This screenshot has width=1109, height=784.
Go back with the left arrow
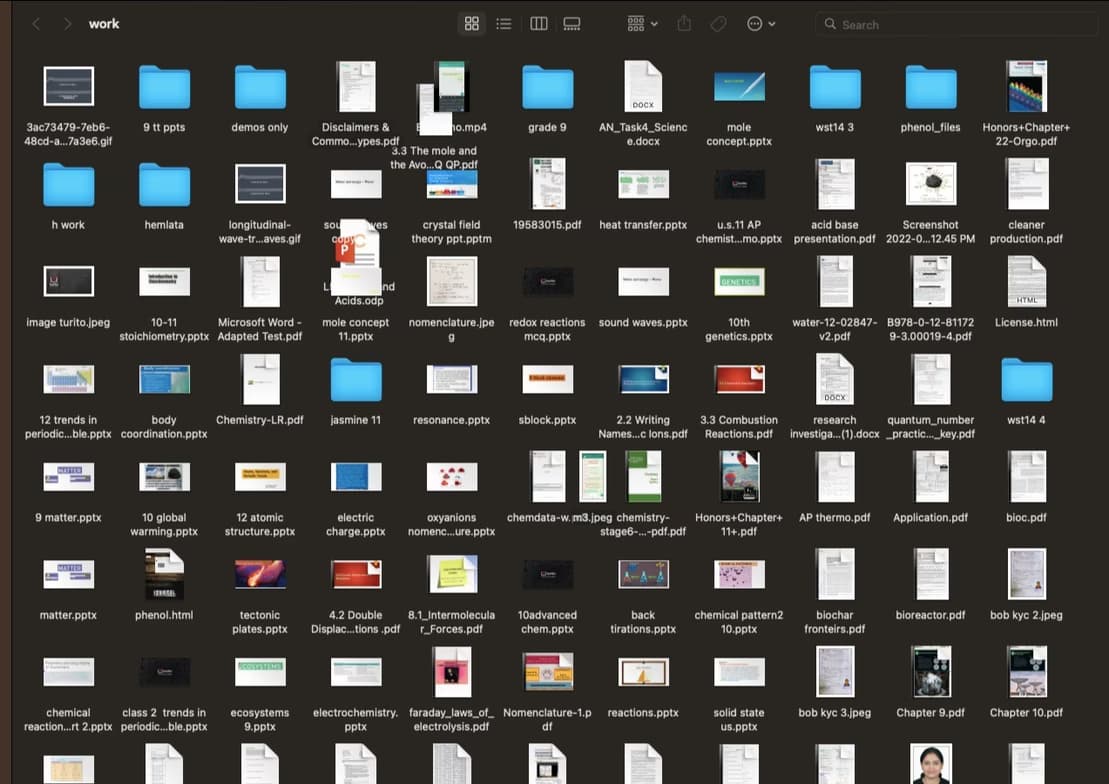(x=37, y=24)
